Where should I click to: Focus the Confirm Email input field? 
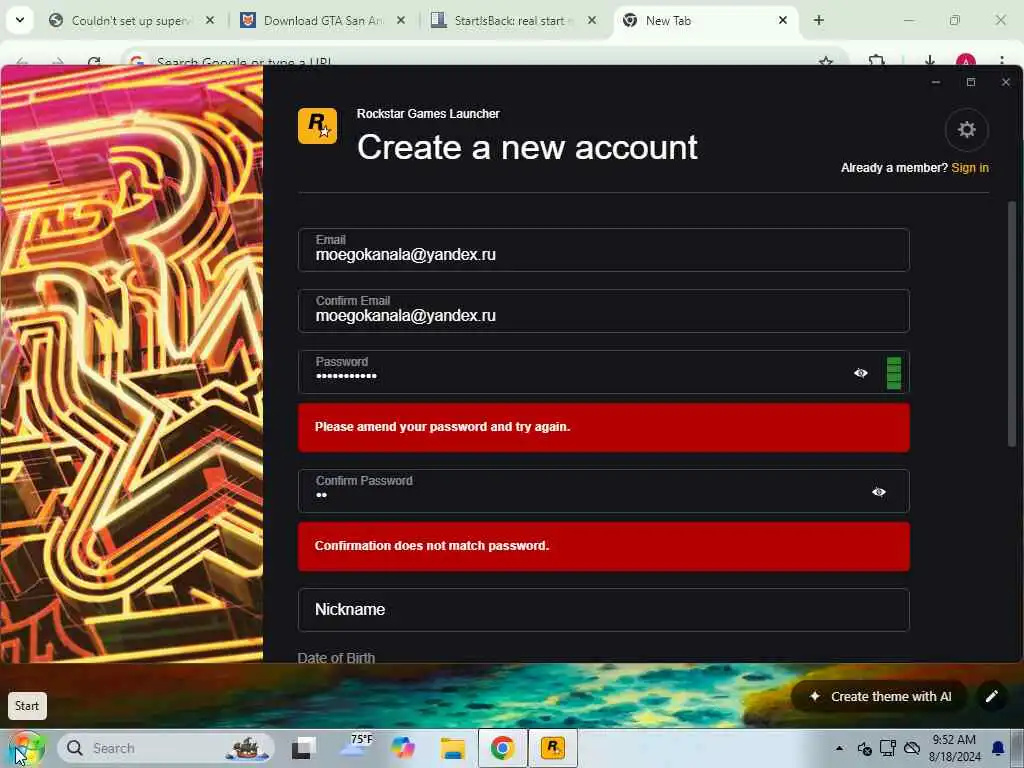tap(603, 311)
